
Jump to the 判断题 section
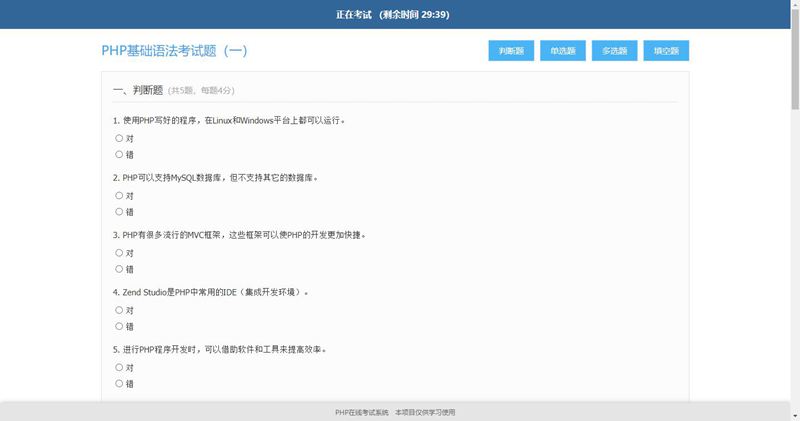(x=510, y=51)
